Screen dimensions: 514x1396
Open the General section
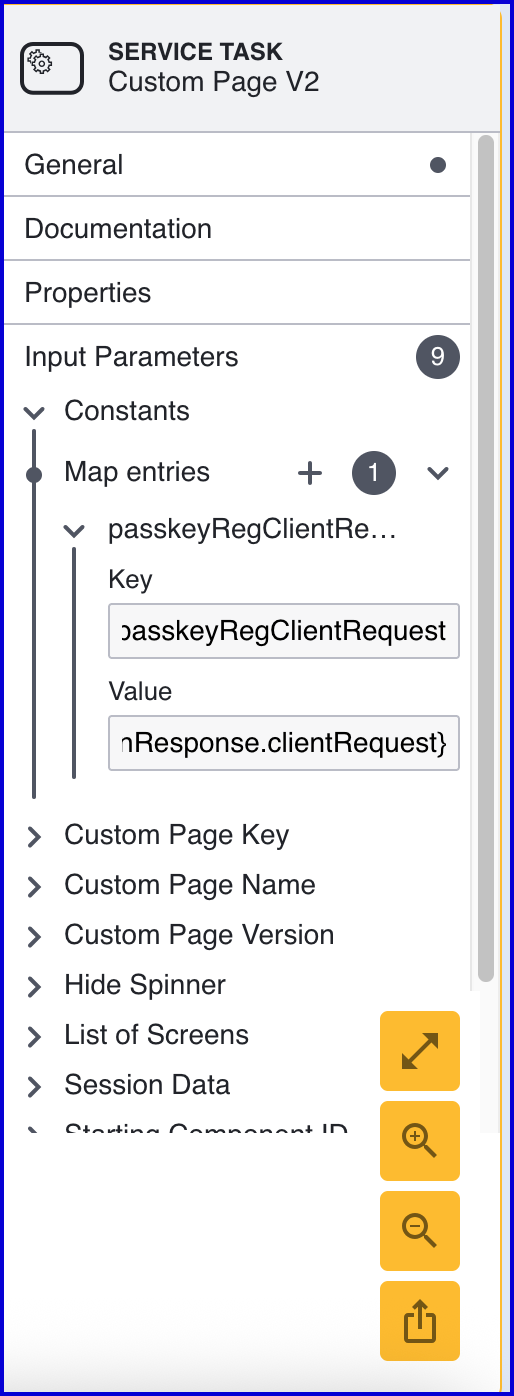click(237, 165)
